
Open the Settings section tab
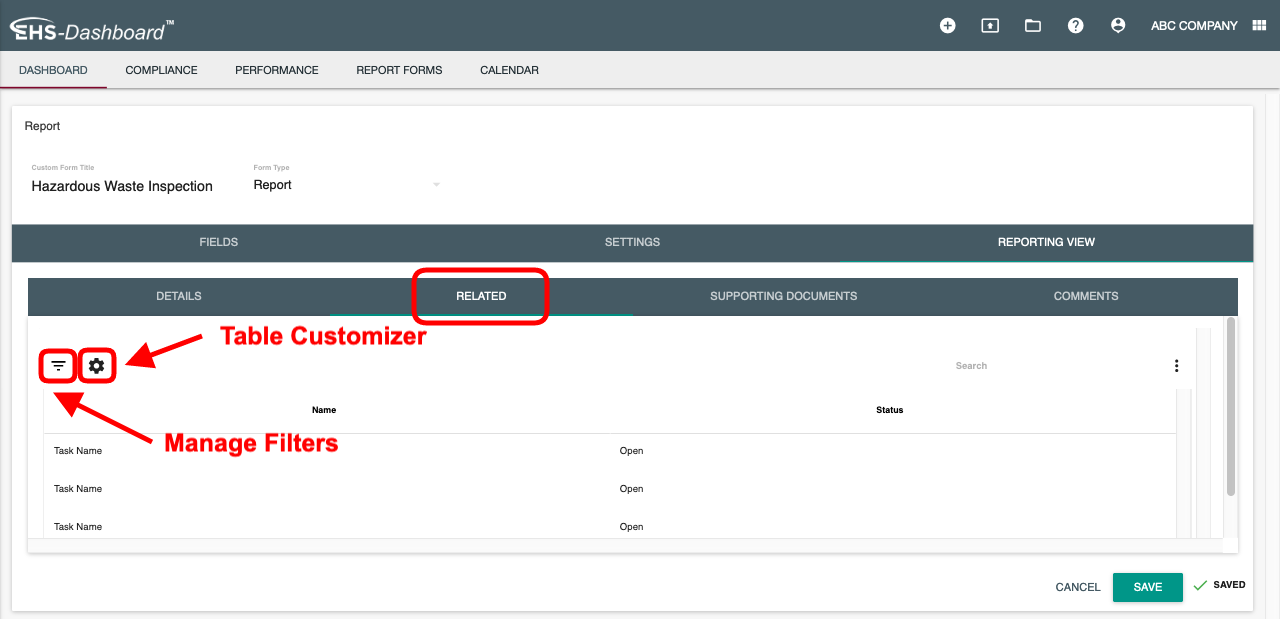pos(632,242)
